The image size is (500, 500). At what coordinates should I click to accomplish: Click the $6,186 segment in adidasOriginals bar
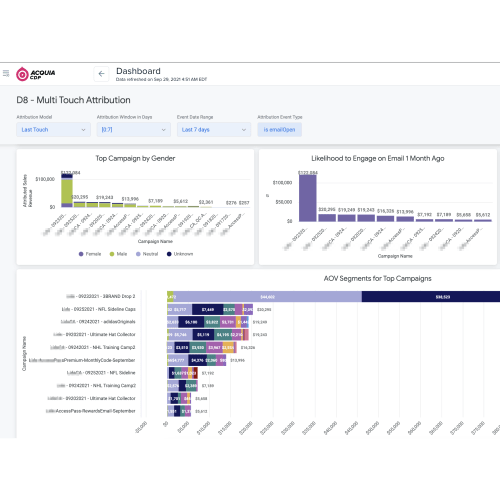point(191,322)
